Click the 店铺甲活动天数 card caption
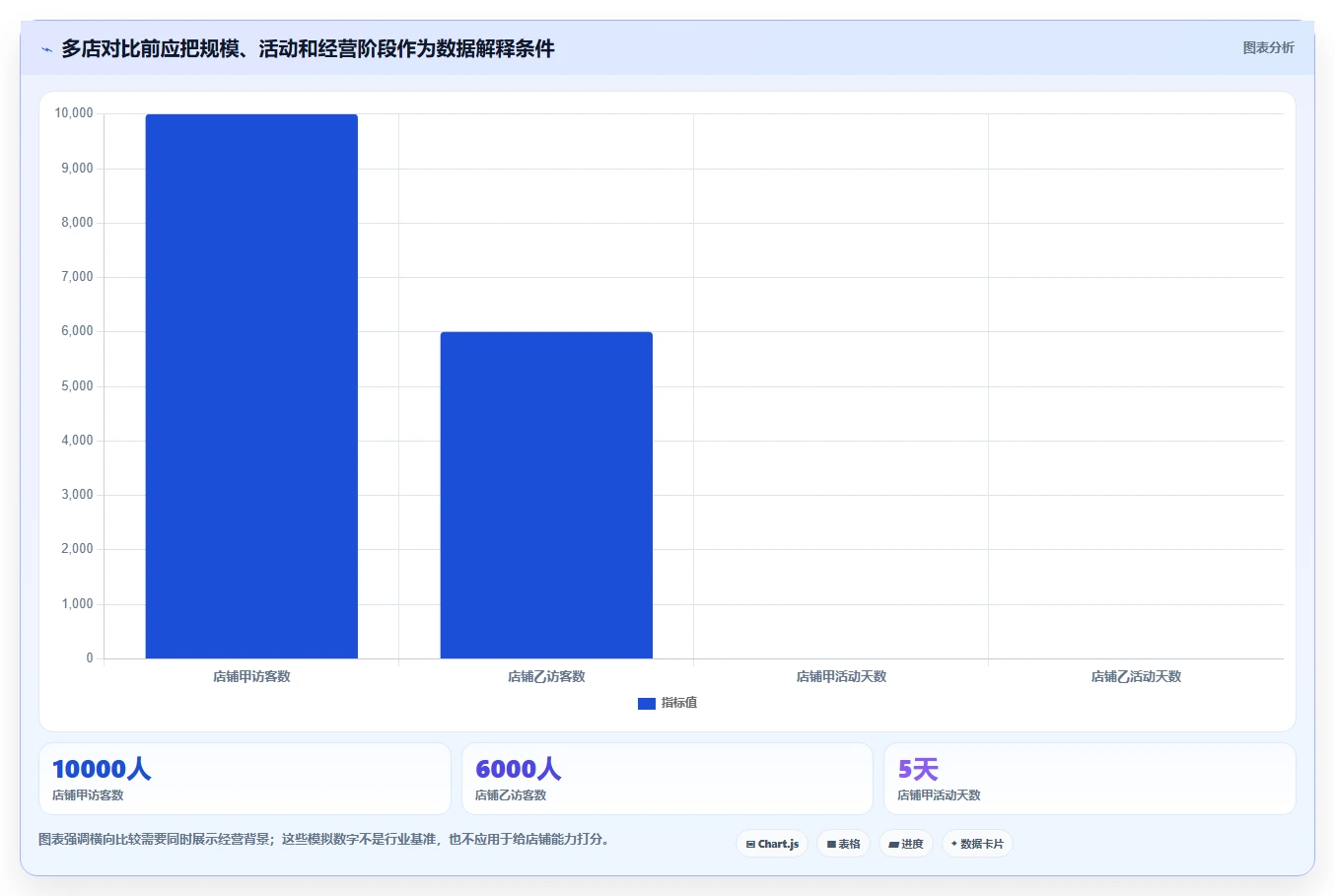Image resolution: width=1335 pixels, height=896 pixels. (939, 795)
